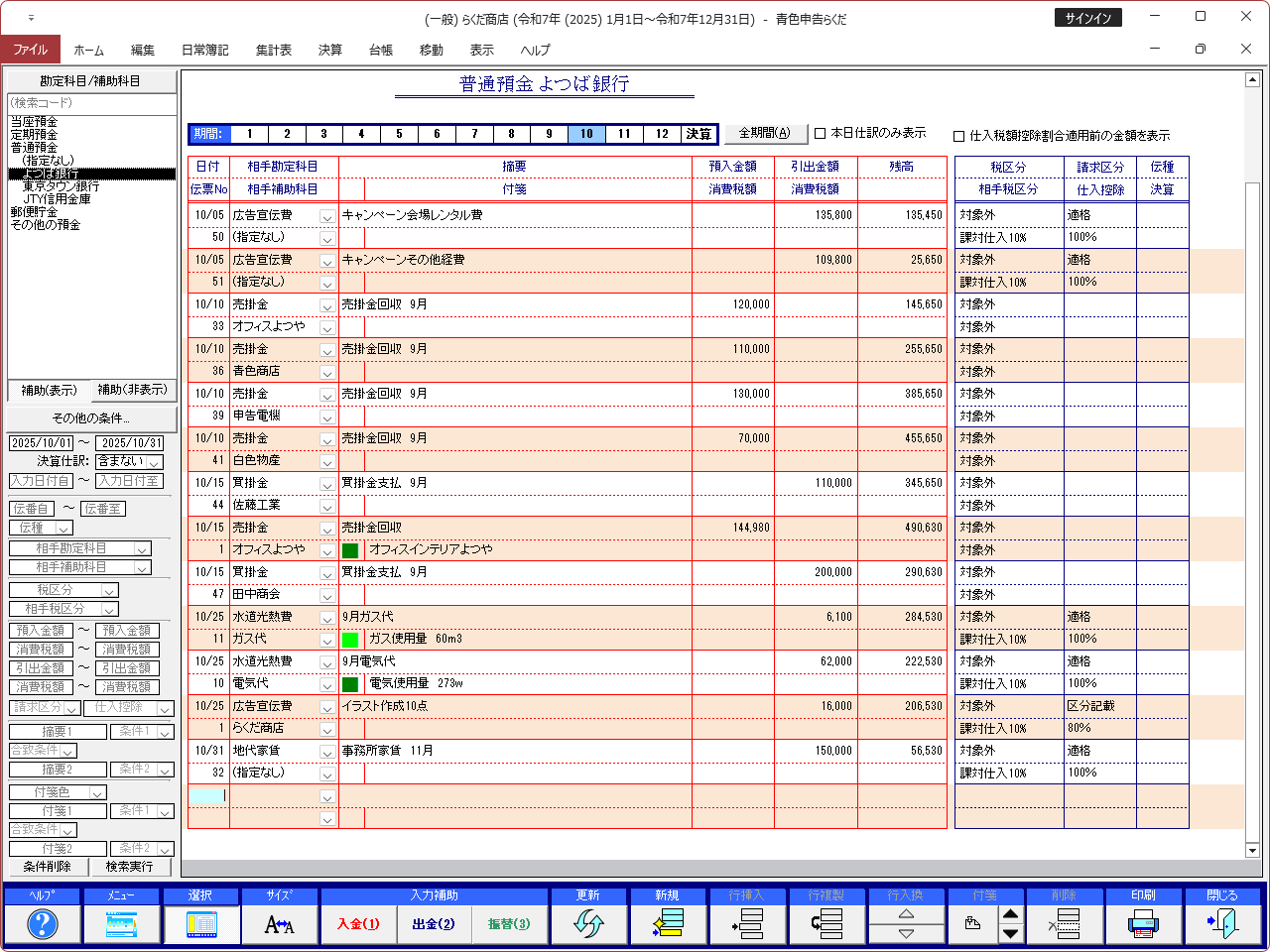Select the month 11 period tab
1270x952 pixels.
624,134
